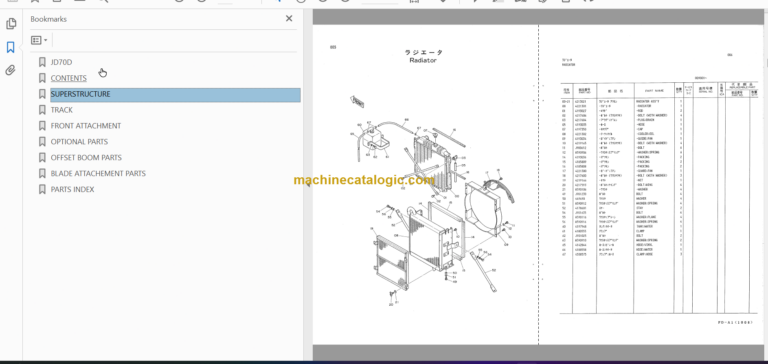Navigate to FRONT ATTACHMENT bookmark
The height and width of the screenshot is (364, 768).
pos(86,126)
